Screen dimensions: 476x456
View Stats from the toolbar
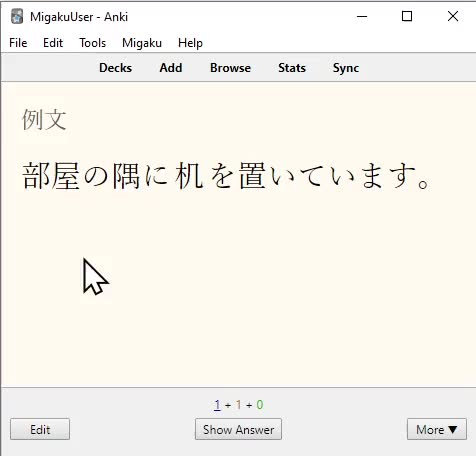tap(292, 68)
